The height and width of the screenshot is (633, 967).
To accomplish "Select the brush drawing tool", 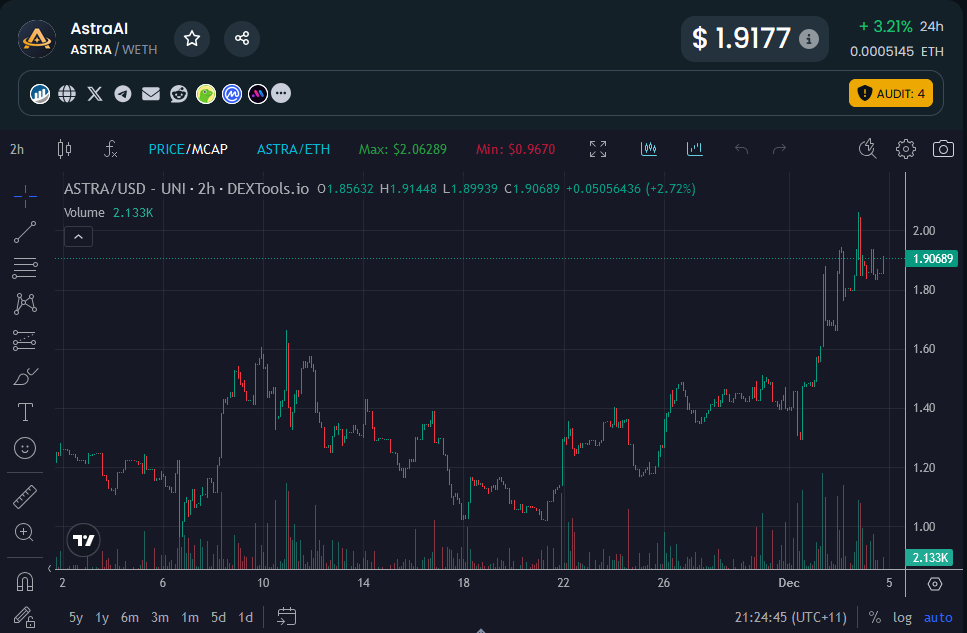I will tap(25, 376).
